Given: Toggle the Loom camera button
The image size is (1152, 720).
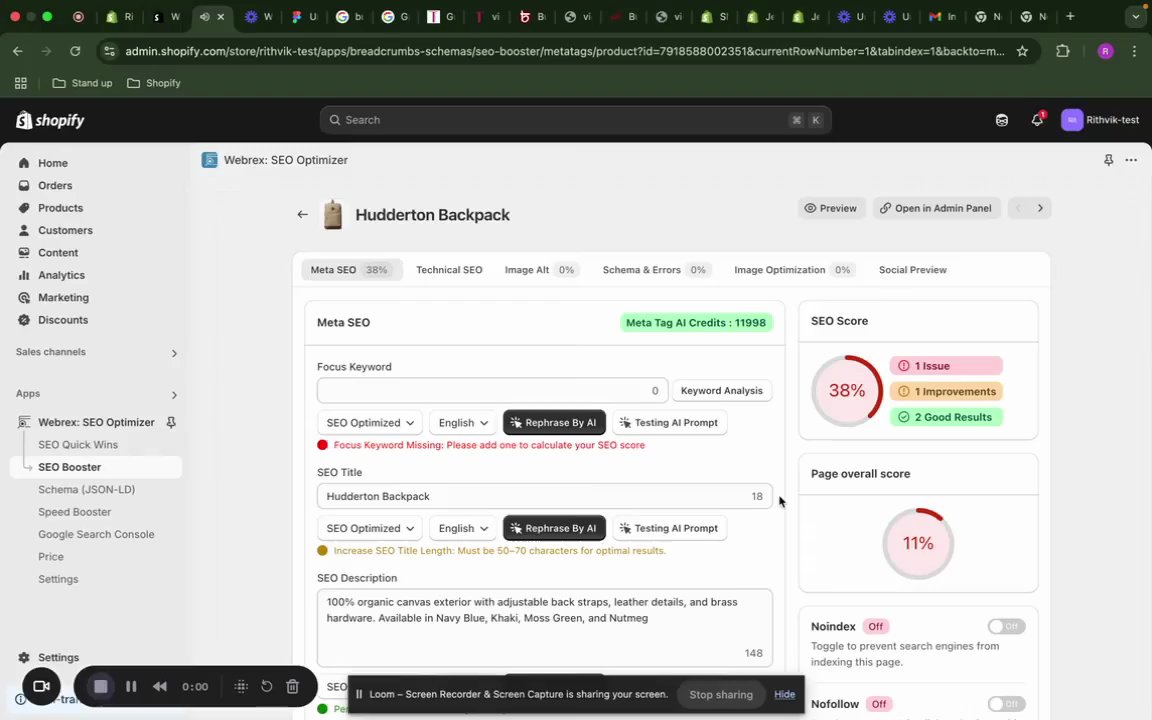Looking at the screenshot, I should pos(41,686).
